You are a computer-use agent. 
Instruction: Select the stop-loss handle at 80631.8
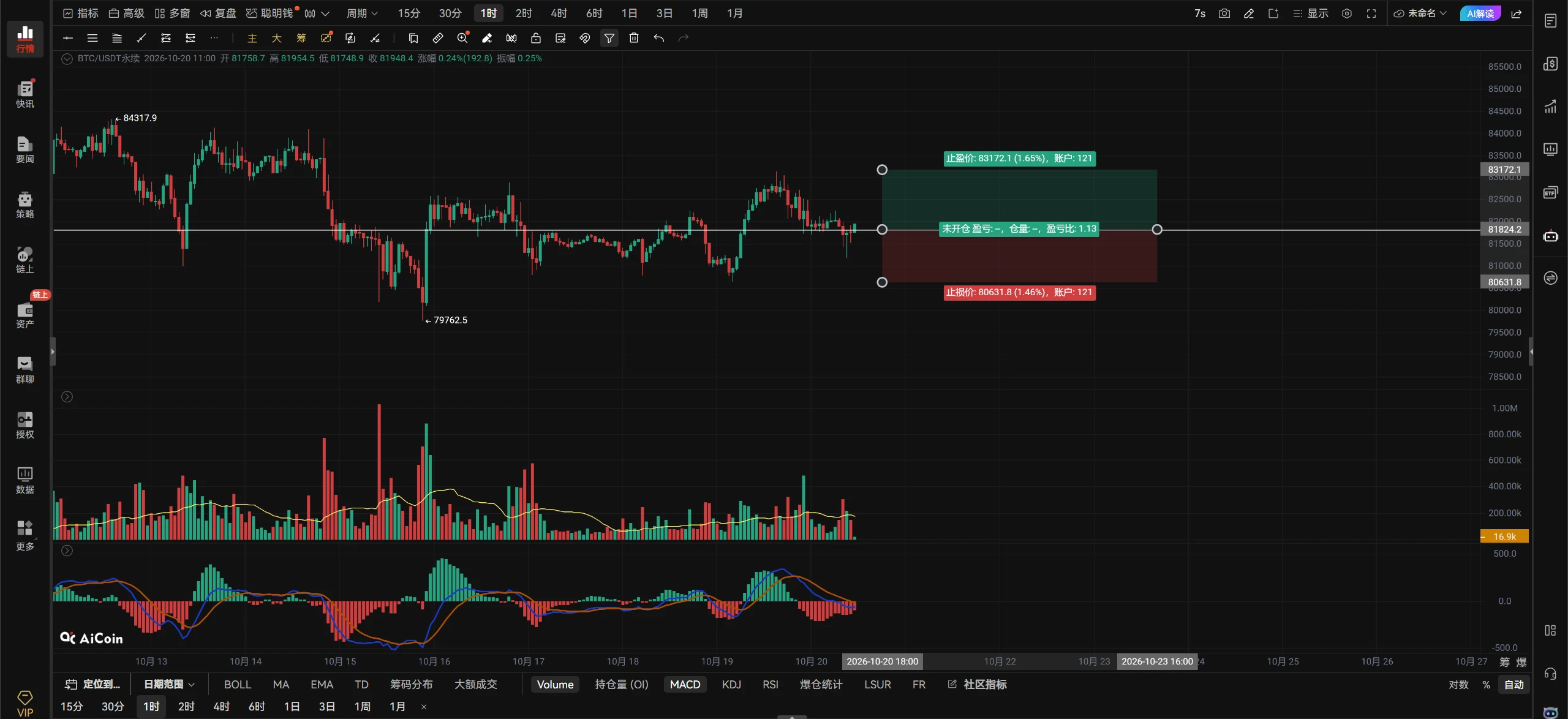(x=882, y=282)
